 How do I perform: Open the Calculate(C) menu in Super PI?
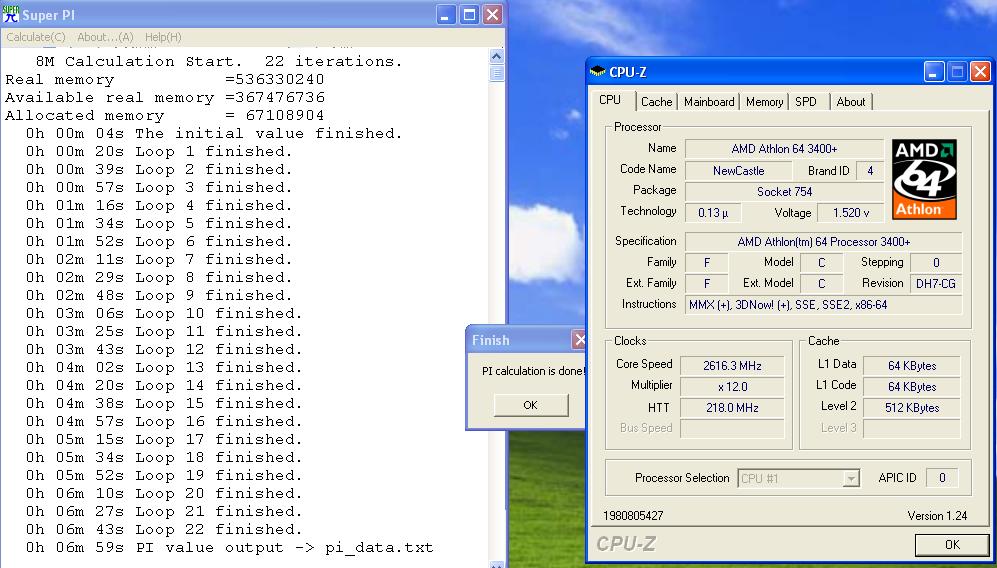36,38
